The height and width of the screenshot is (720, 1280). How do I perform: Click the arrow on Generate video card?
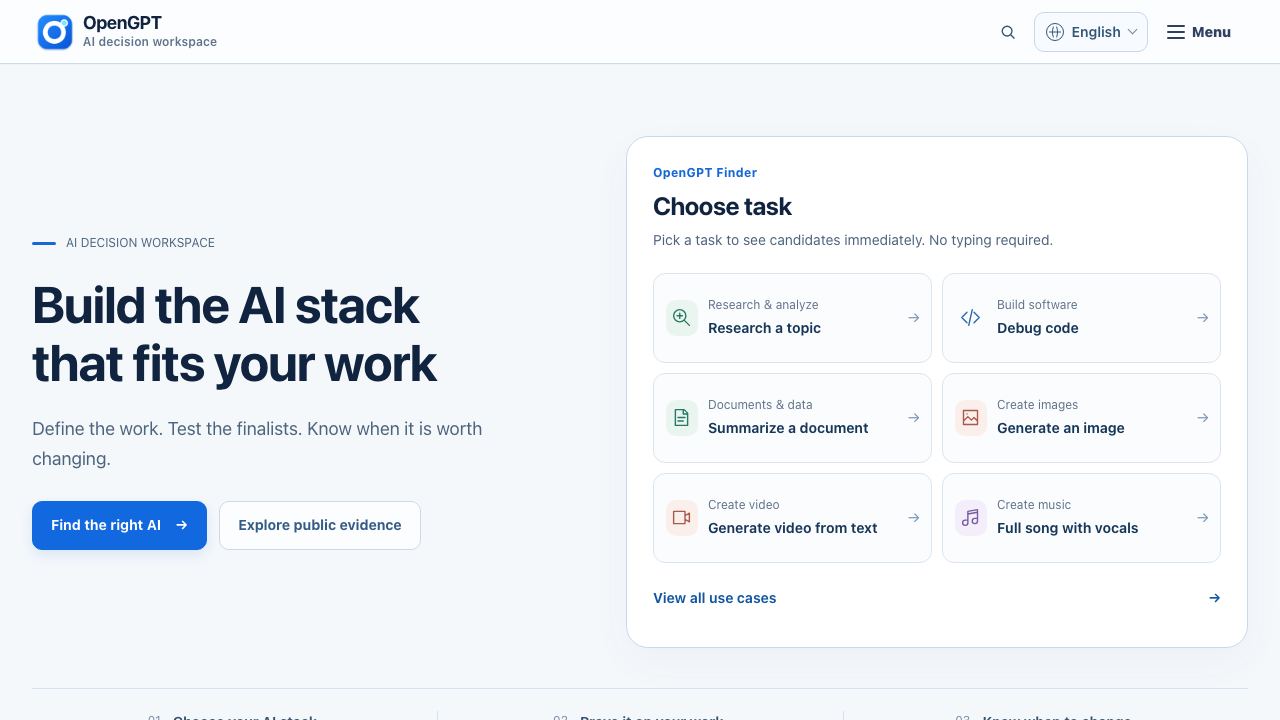point(913,518)
